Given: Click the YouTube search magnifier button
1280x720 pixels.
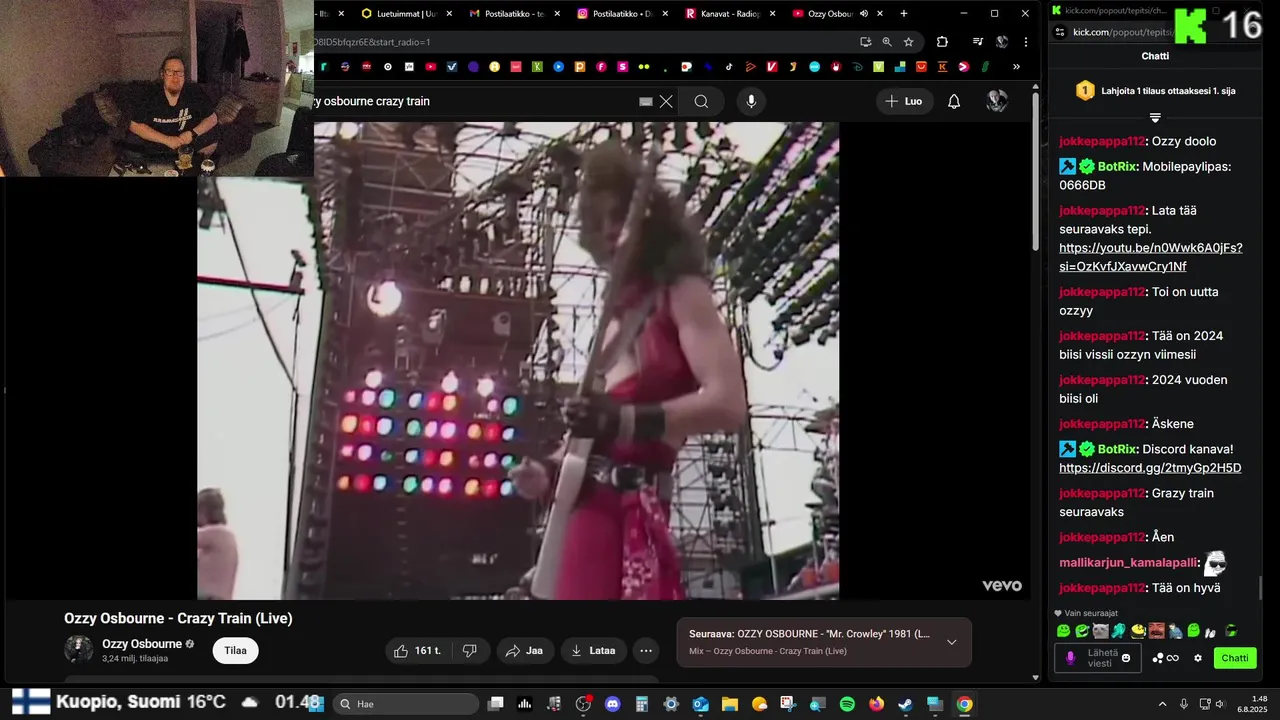Looking at the screenshot, I should tap(701, 101).
